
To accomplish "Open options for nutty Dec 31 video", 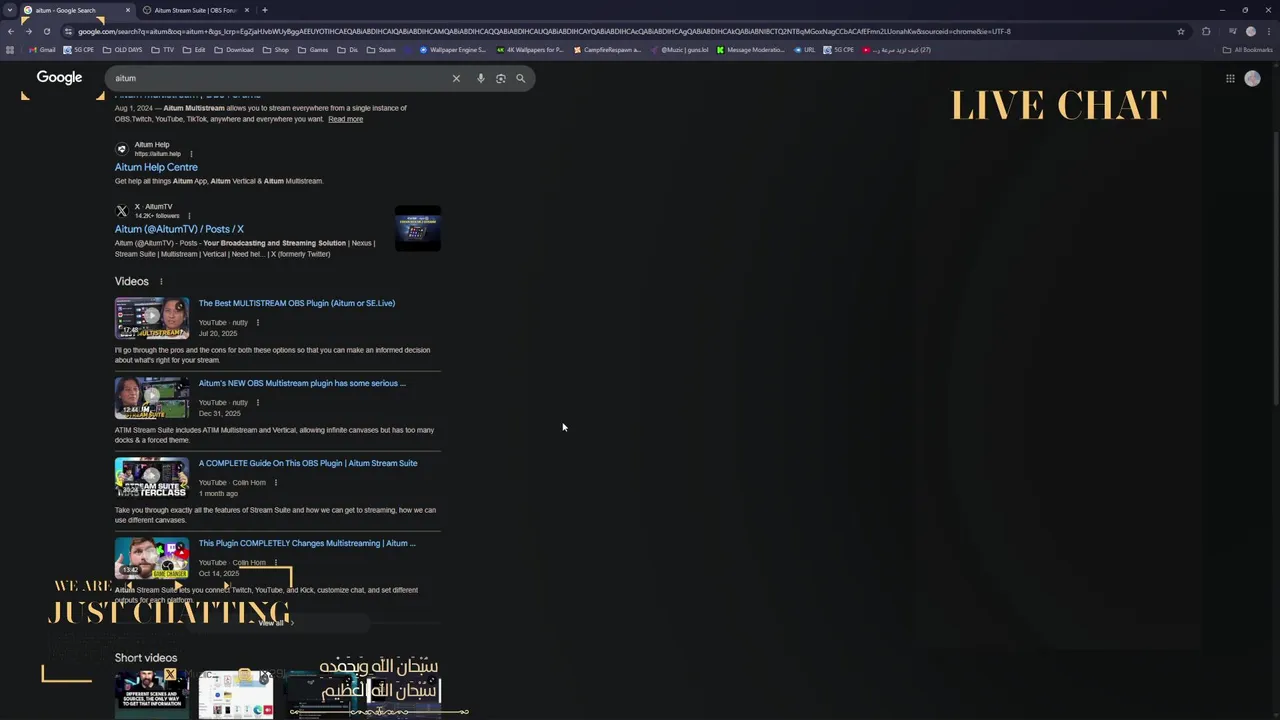I will (x=258, y=402).
